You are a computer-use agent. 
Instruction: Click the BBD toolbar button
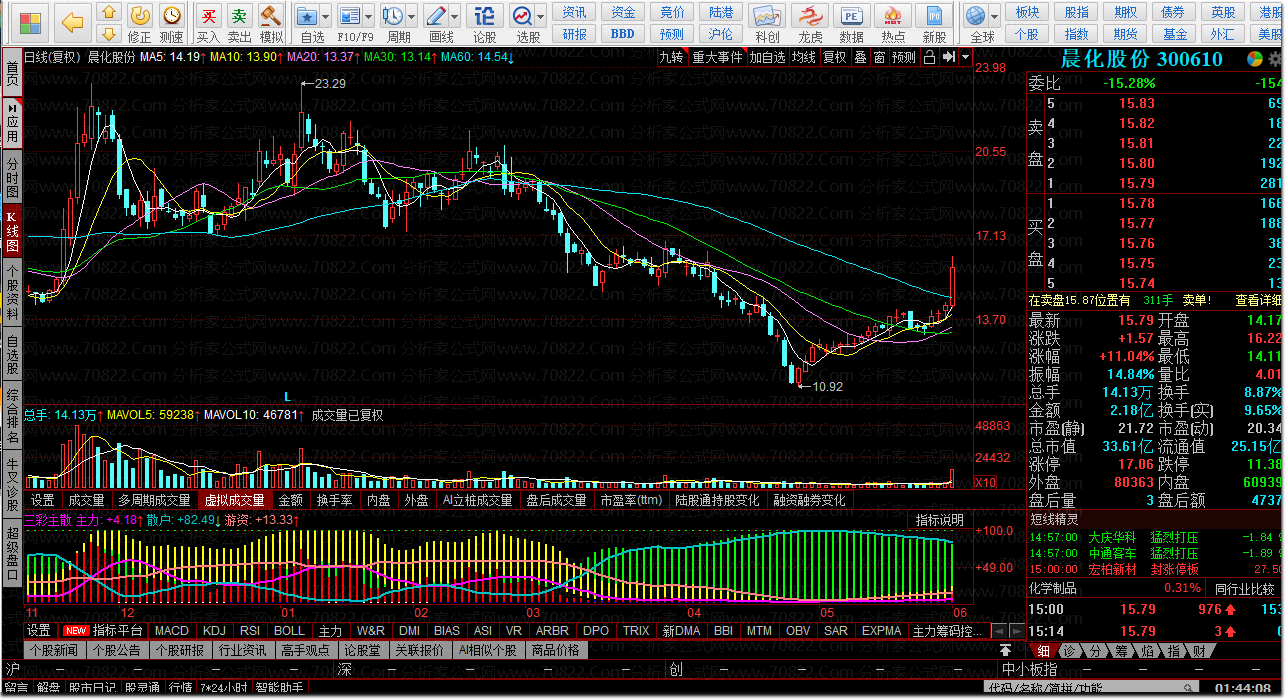click(623, 33)
